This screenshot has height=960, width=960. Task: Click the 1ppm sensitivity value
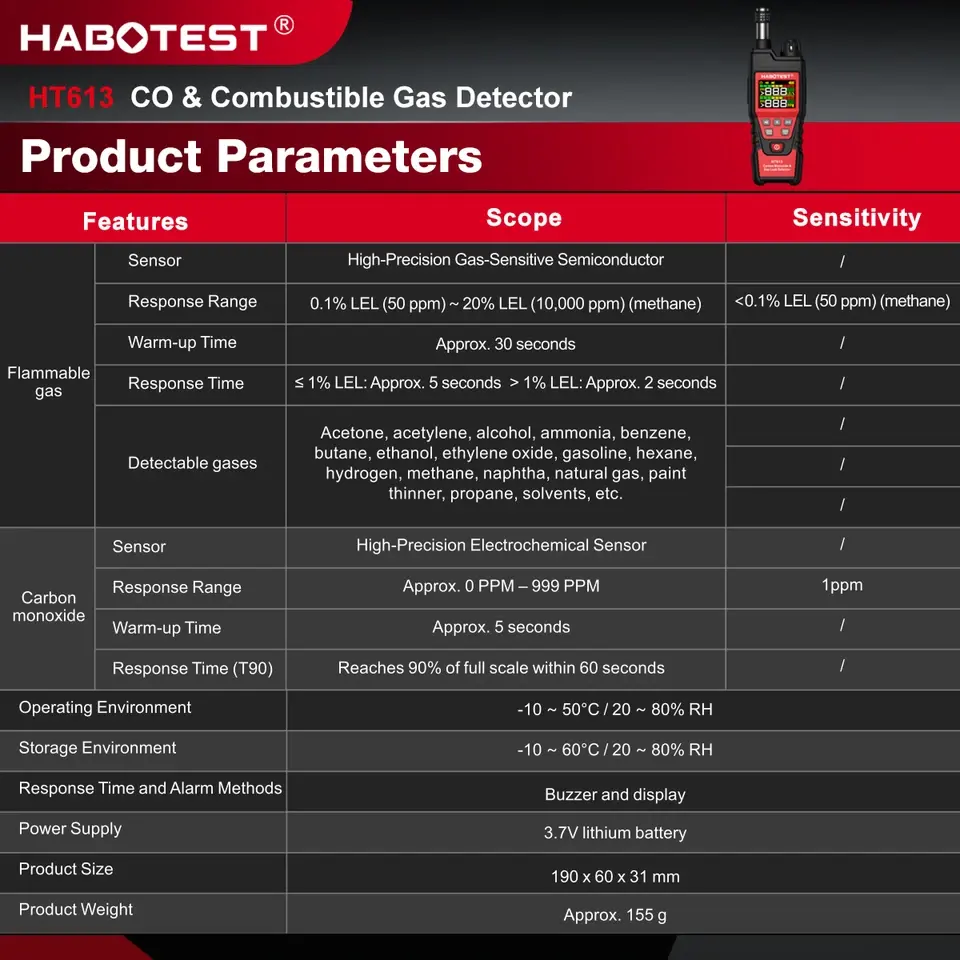[x=842, y=585]
